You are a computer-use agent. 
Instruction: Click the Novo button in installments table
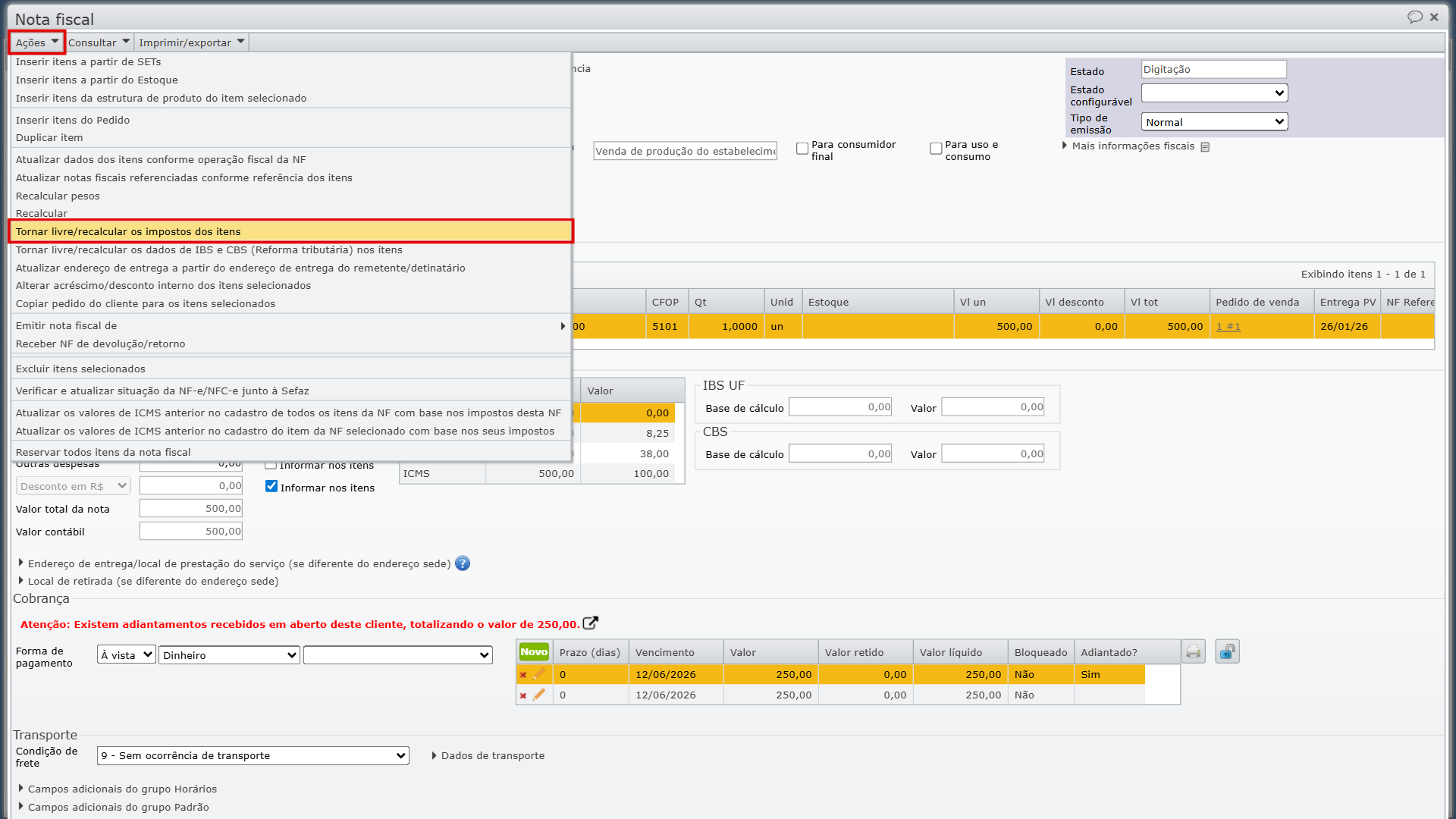(x=534, y=651)
